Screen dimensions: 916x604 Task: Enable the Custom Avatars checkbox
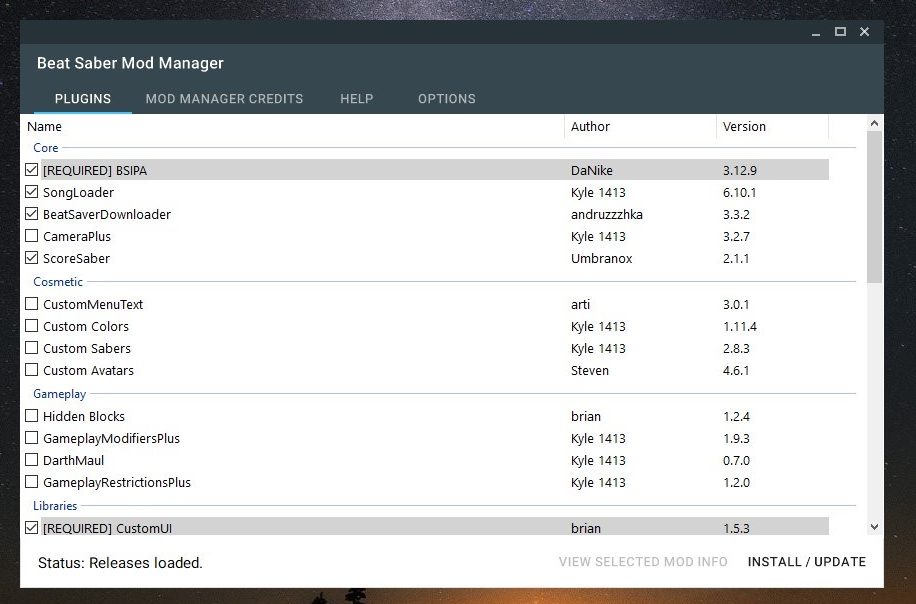(x=32, y=370)
